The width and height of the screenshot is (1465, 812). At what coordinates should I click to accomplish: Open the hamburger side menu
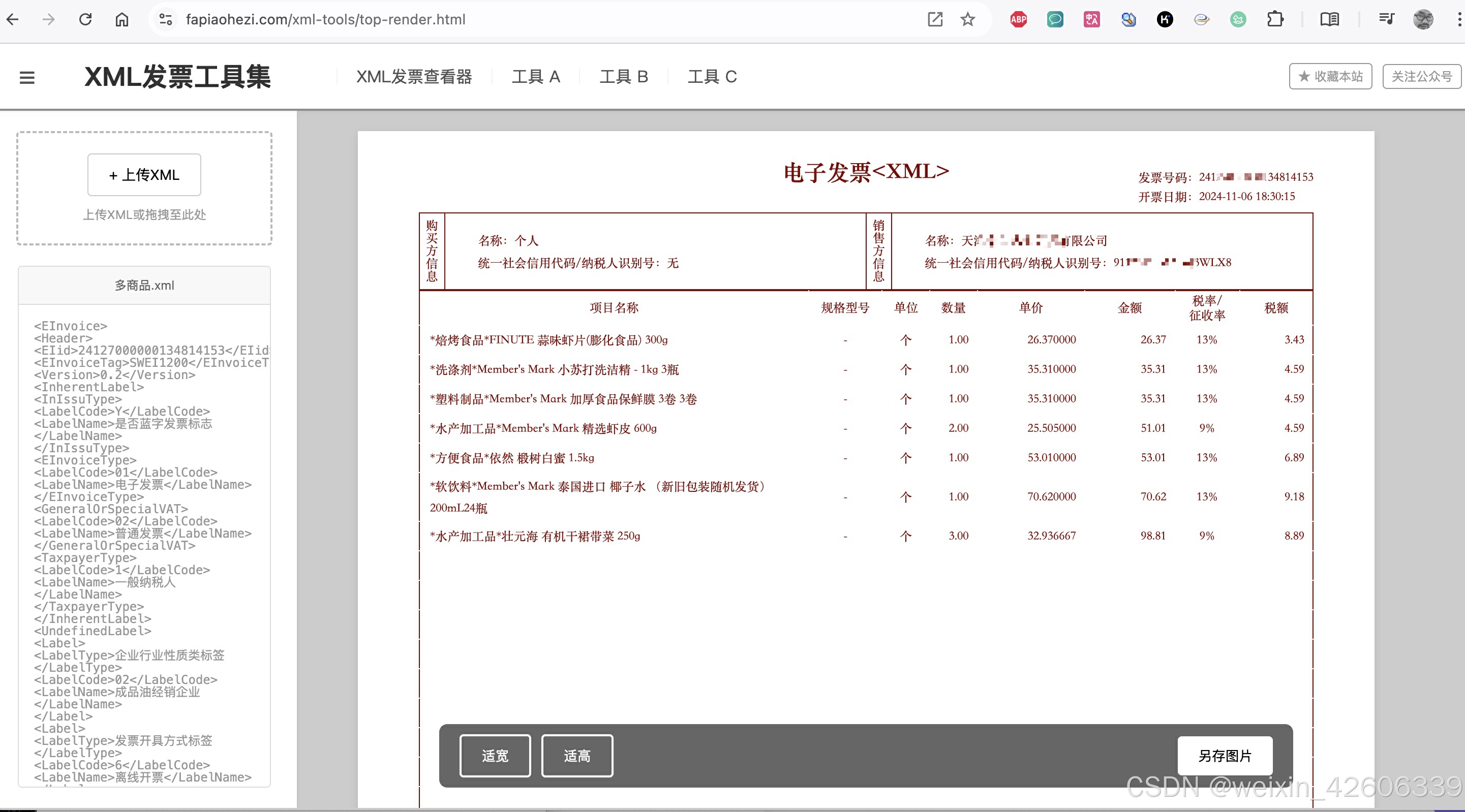pyautogui.click(x=27, y=77)
